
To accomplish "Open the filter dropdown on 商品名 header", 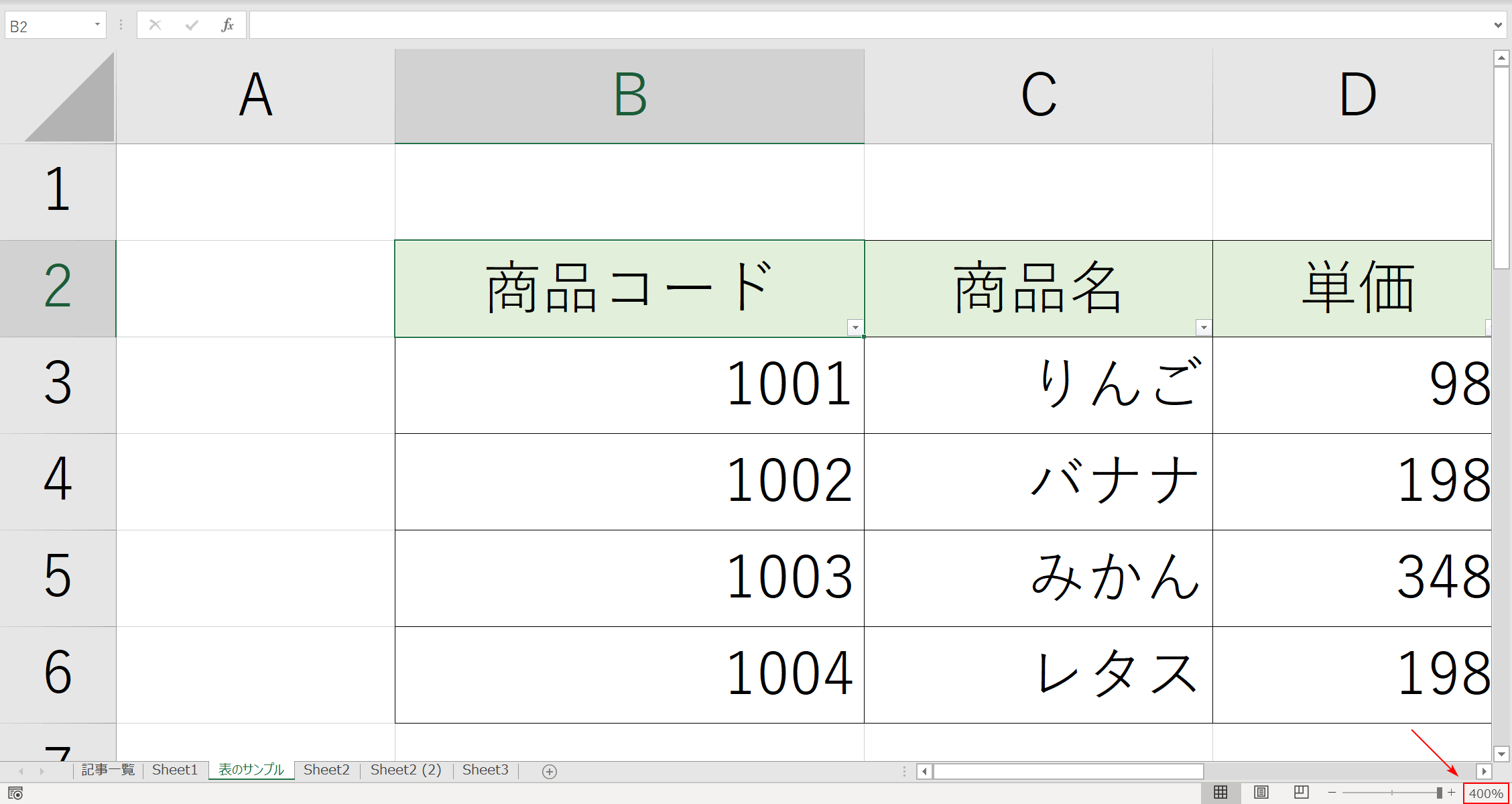I will (x=1203, y=327).
